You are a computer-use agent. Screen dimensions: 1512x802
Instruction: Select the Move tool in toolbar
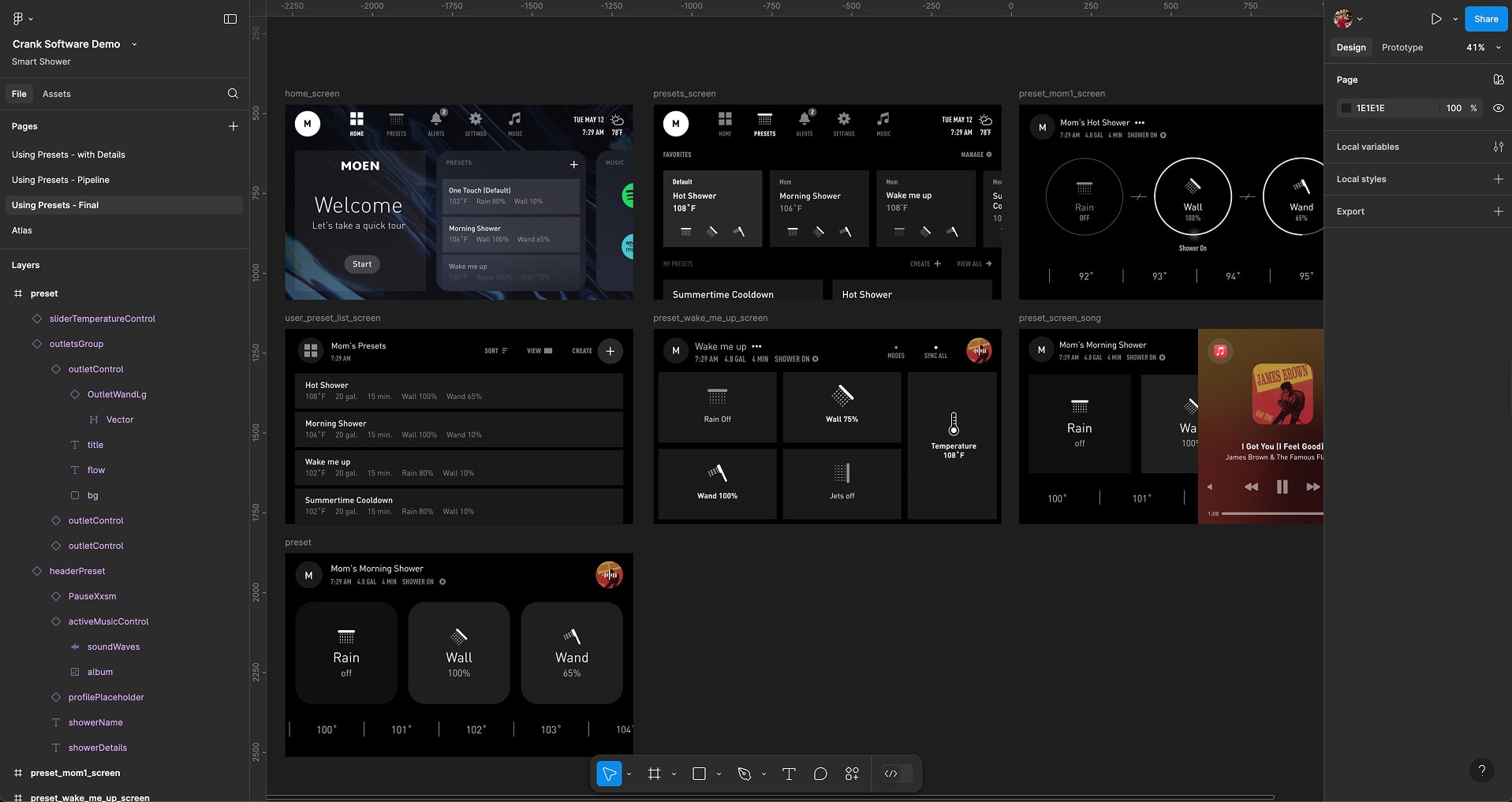tap(609, 774)
